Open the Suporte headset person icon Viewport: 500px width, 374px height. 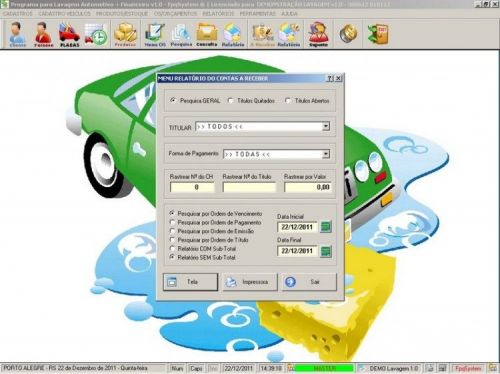pyautogui.click(x=318, y=34)
